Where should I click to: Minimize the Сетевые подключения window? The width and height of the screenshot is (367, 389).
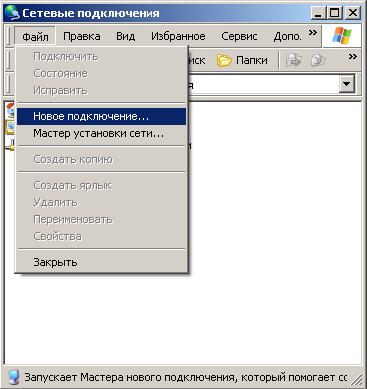click(318, 13)
